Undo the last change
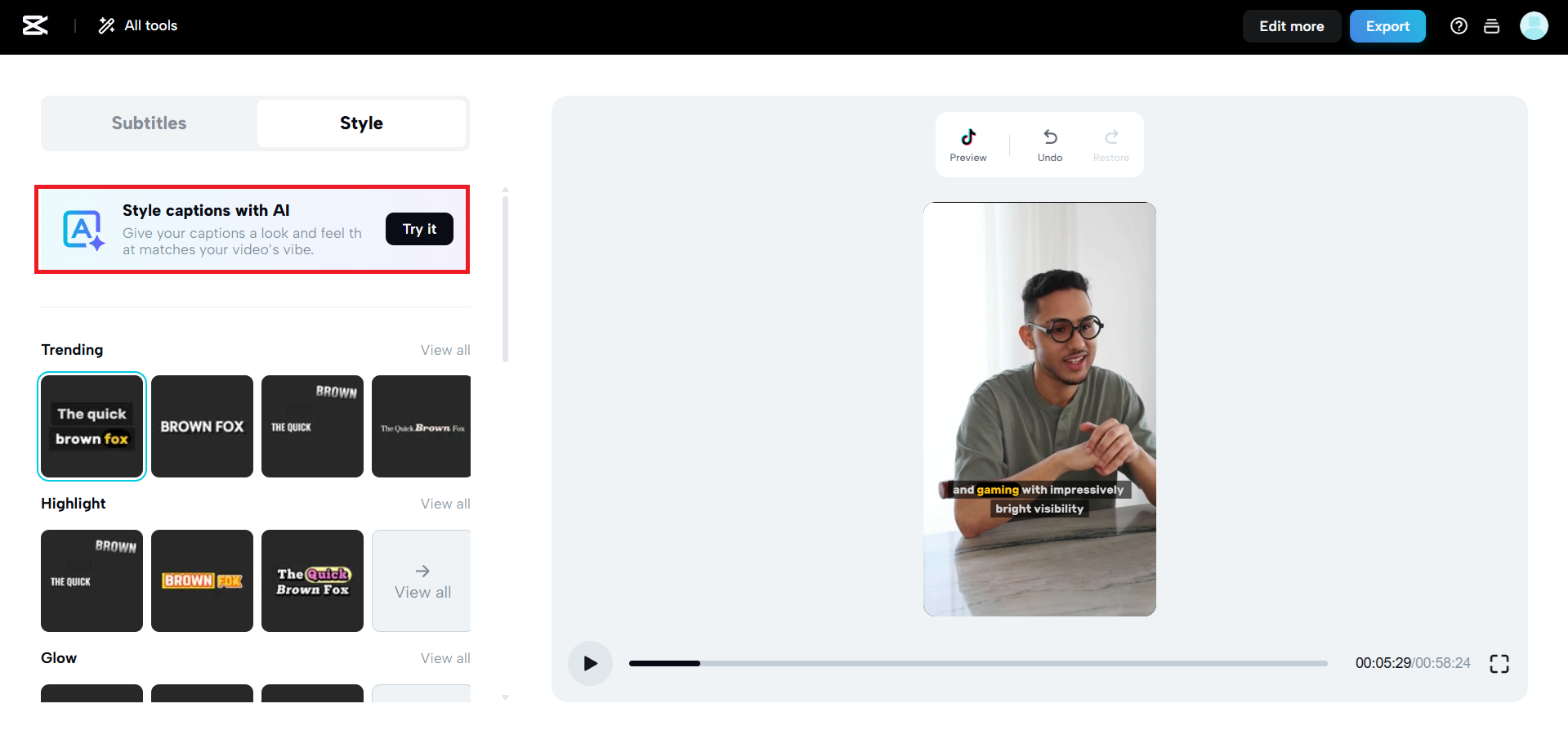The image size is (1568, 735). (1050, 145)
